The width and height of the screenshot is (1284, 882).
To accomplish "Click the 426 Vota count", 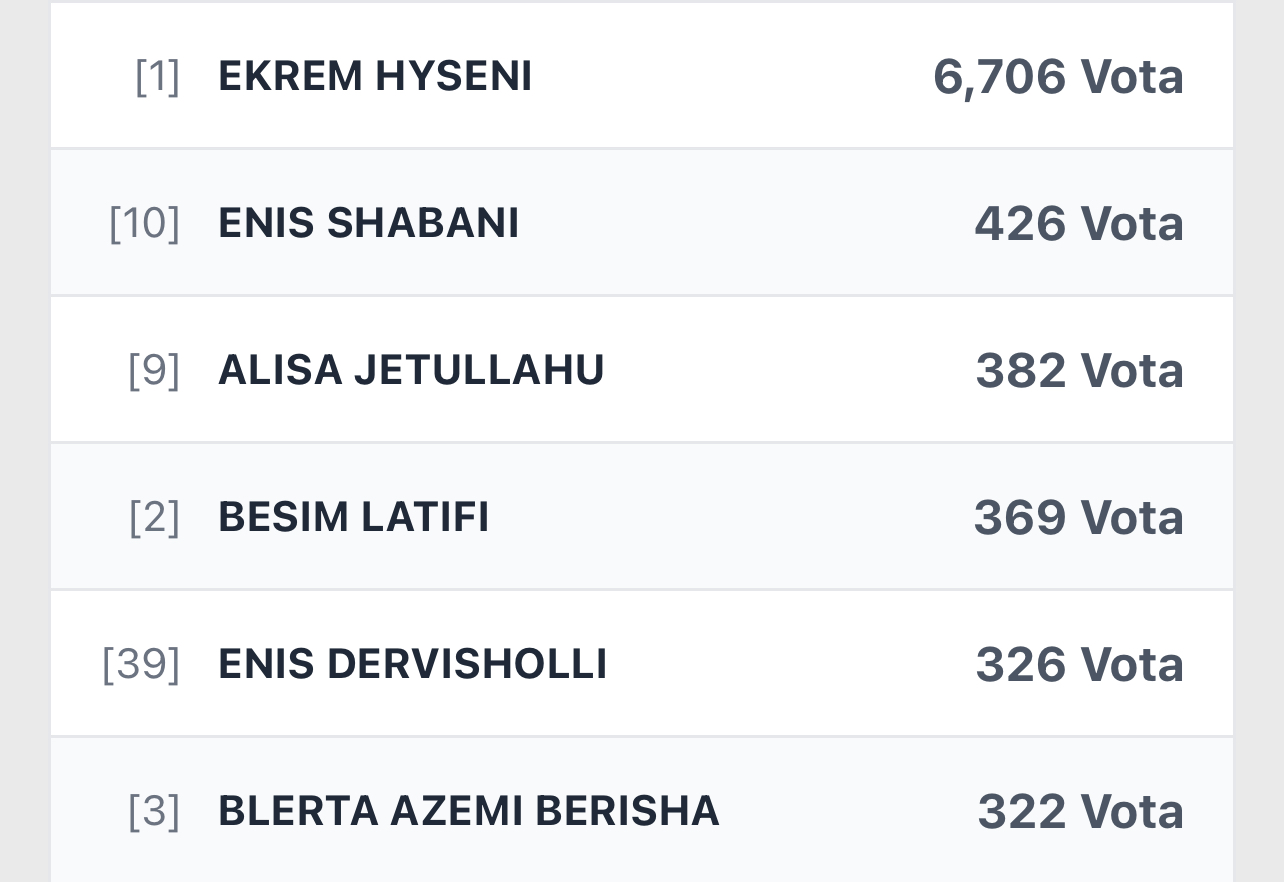I will point(1079,223).
